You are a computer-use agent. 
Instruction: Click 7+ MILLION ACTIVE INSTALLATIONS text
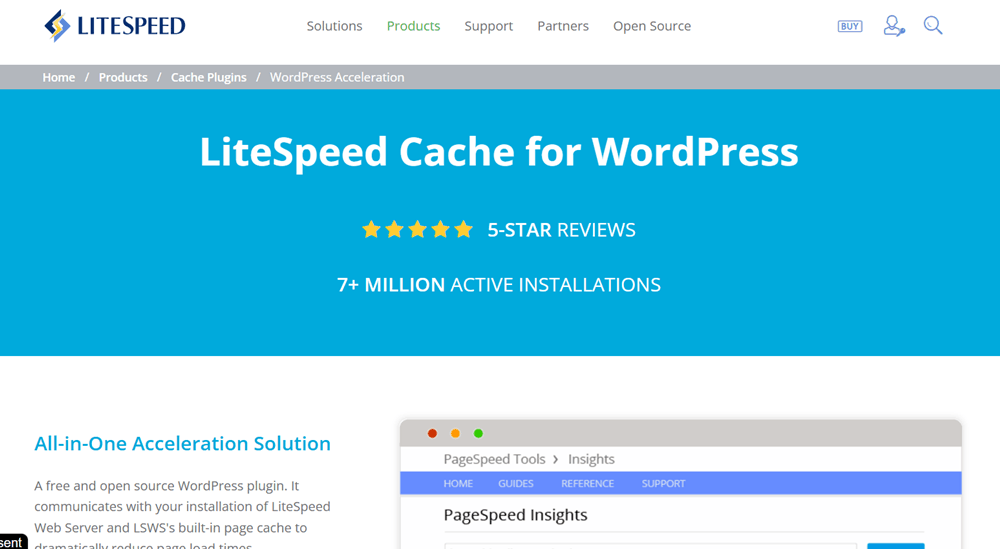click(x=499, y=284)
